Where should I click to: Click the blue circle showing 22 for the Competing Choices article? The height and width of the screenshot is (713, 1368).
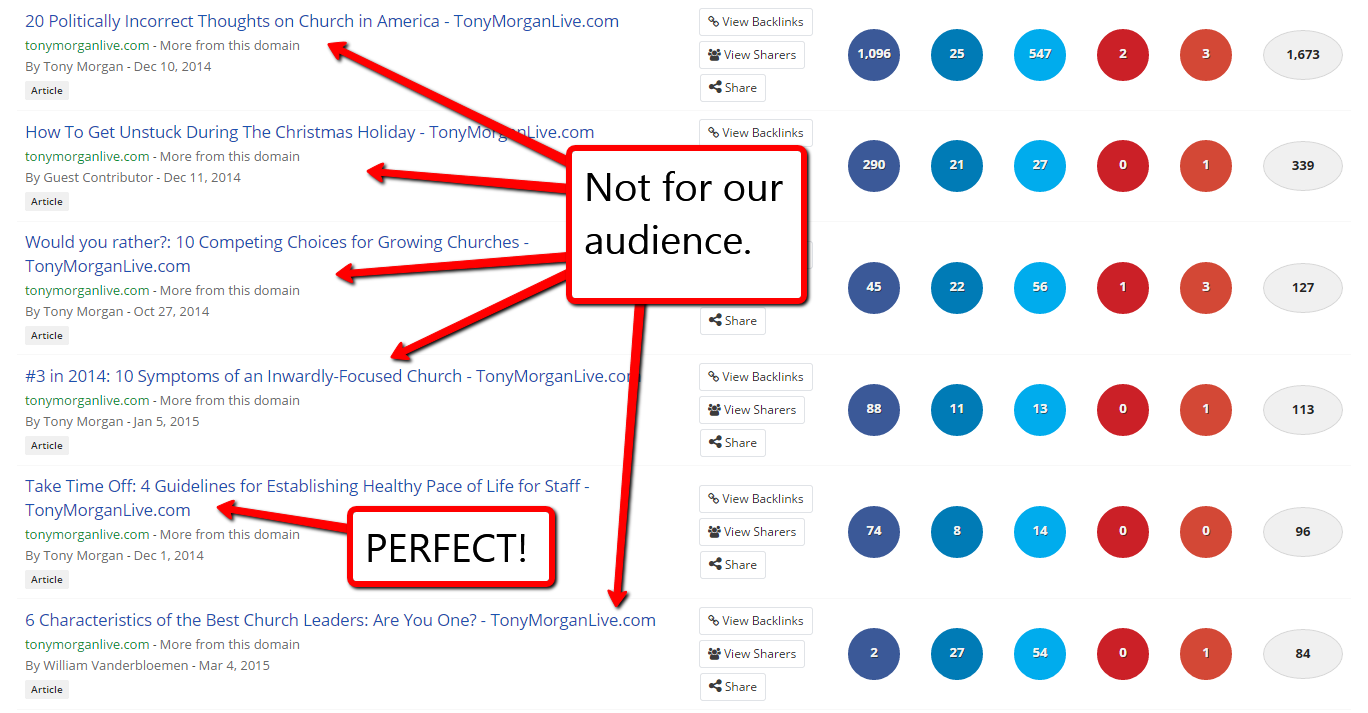(956, 287)
